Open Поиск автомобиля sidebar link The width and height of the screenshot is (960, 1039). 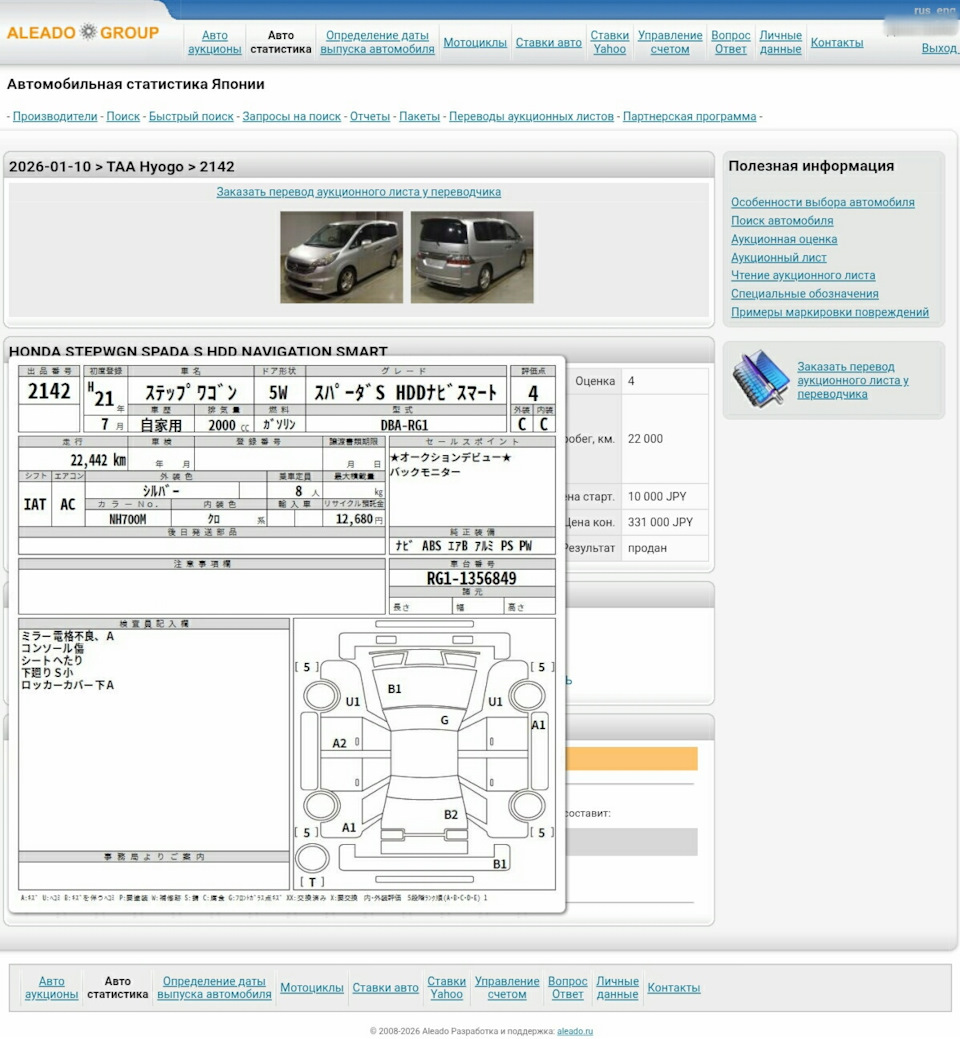782,221
